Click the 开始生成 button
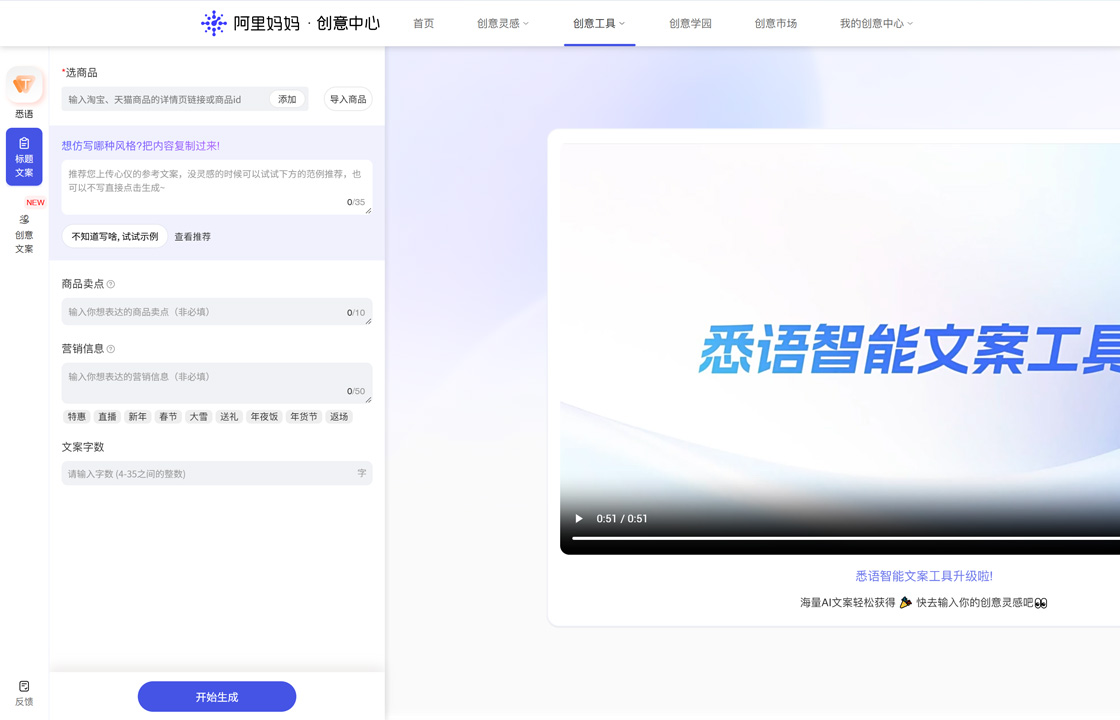Viewport: 1120px width, 720px height. click(216, 696)
